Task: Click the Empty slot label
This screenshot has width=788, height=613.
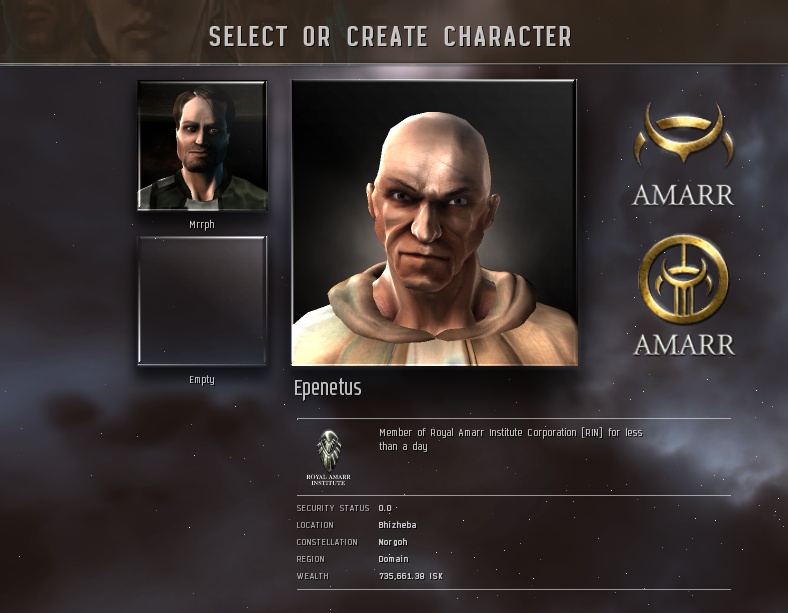Action: coord(202,379)
